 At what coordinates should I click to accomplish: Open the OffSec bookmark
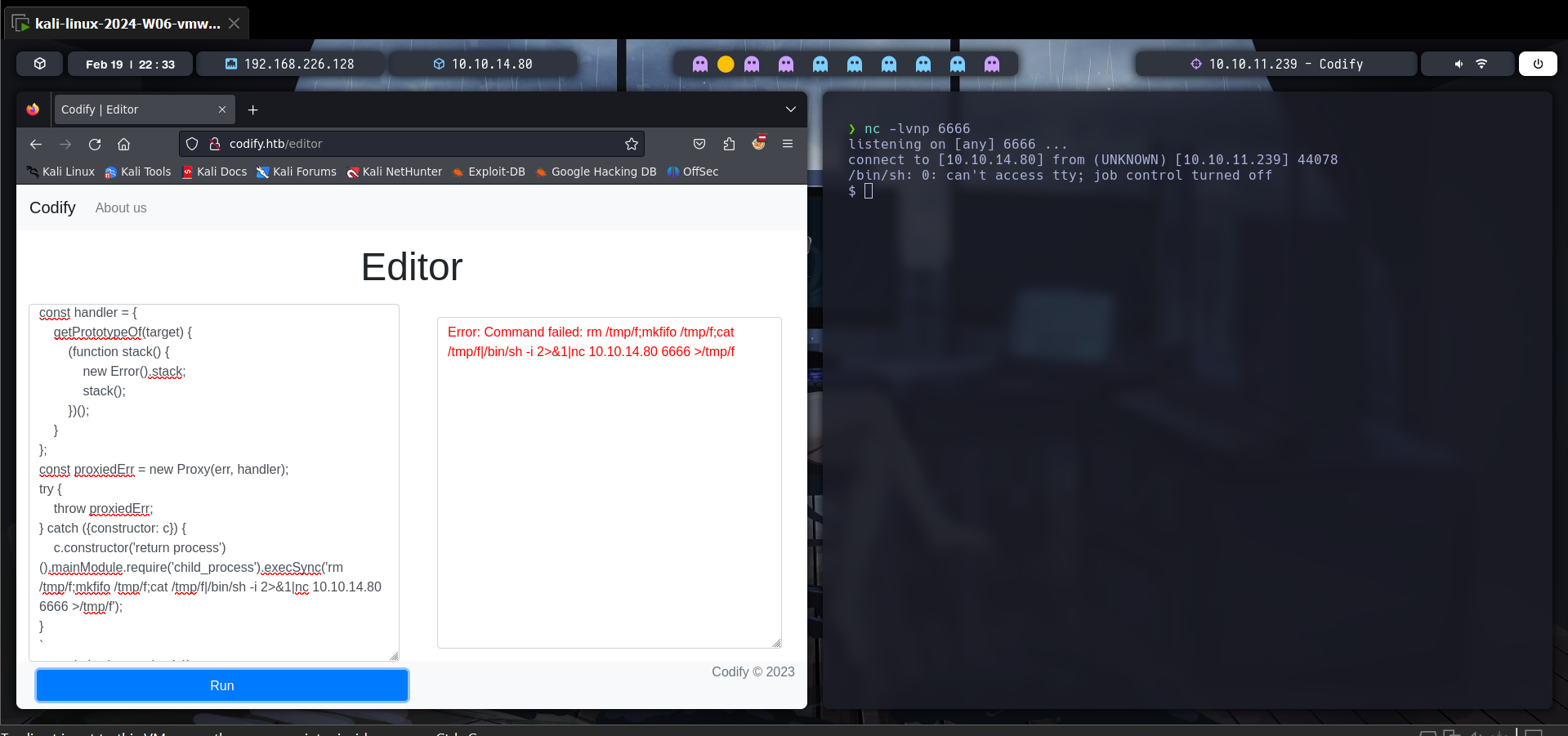pyautogui.click(x=693, y=172)
